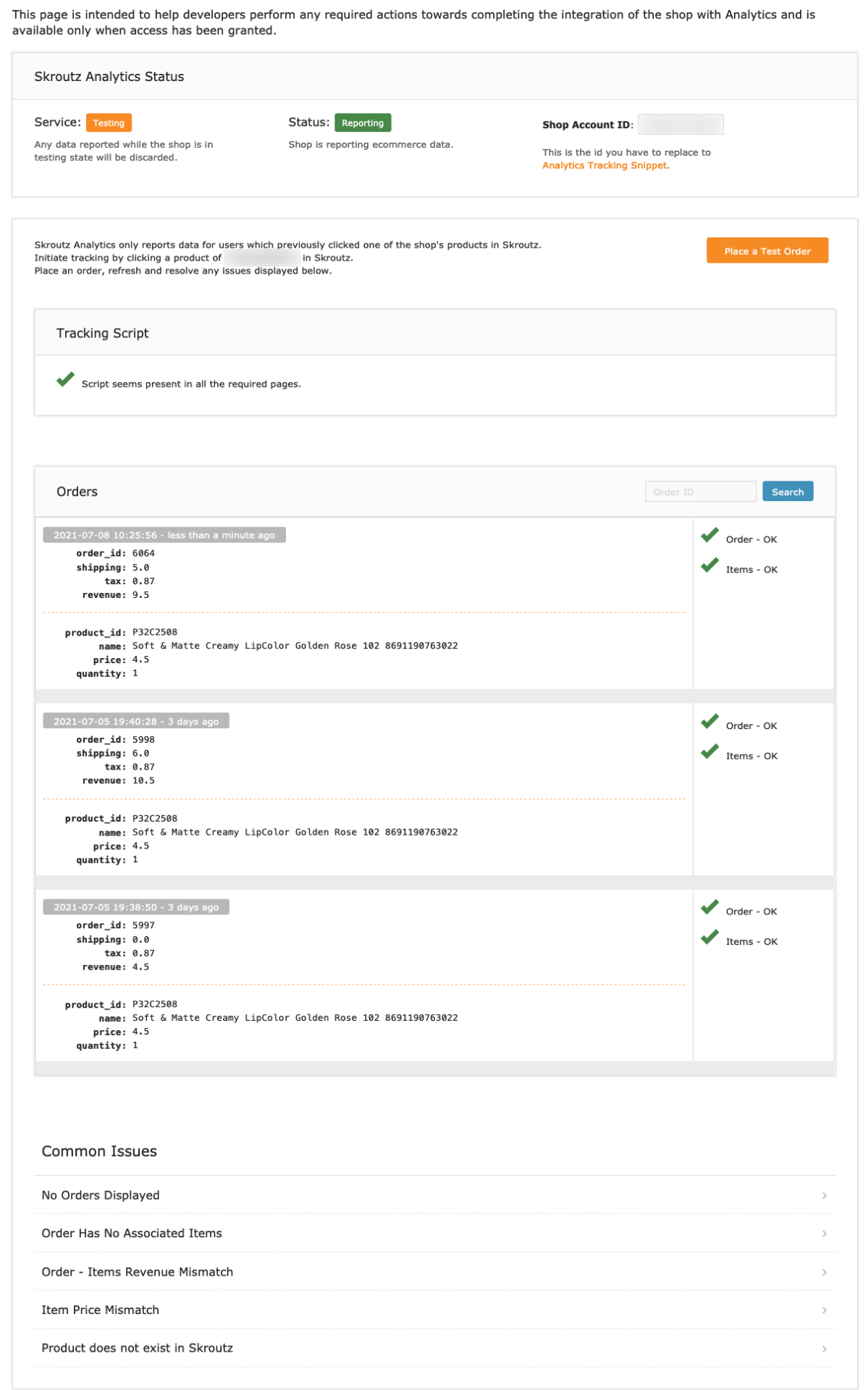Screen dimensions: 868x1390
Task: Click Order OK checkmark for order 5997
Action: pyautogui.click(x=709, y=908)
